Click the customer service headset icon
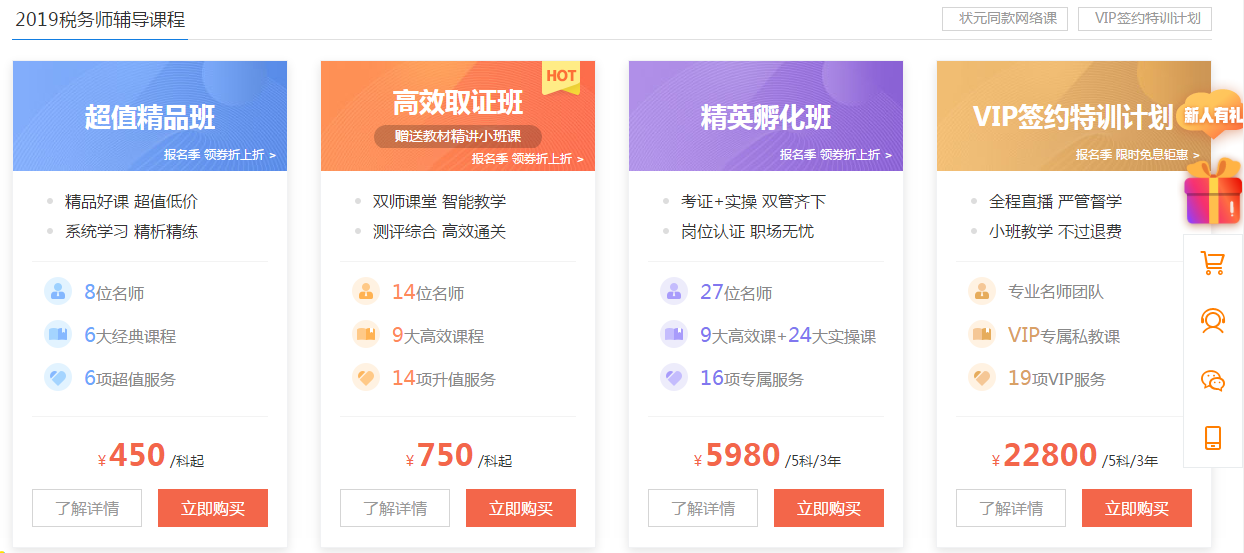Image resolution: width=1244 pixels, height=553 pixels. (x=1212, y=321)
